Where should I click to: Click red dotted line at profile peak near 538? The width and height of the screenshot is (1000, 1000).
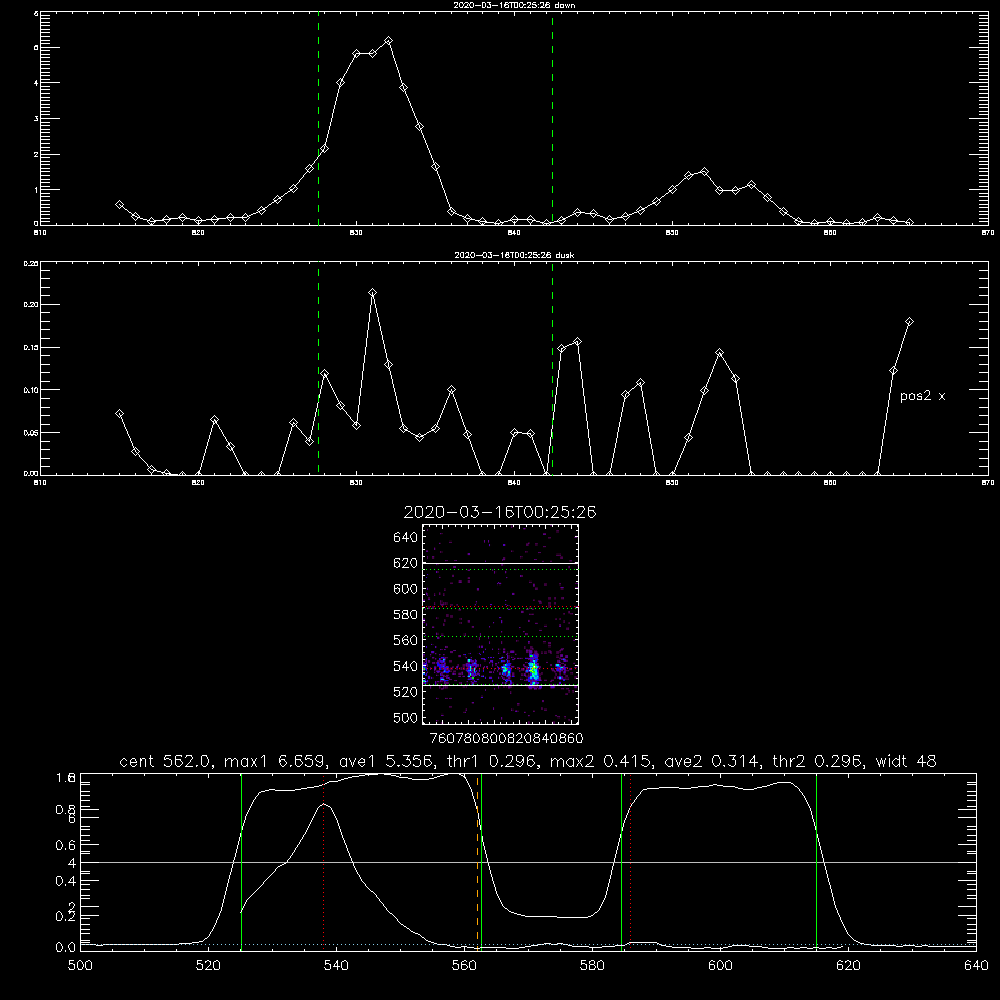tap(323, 862)
